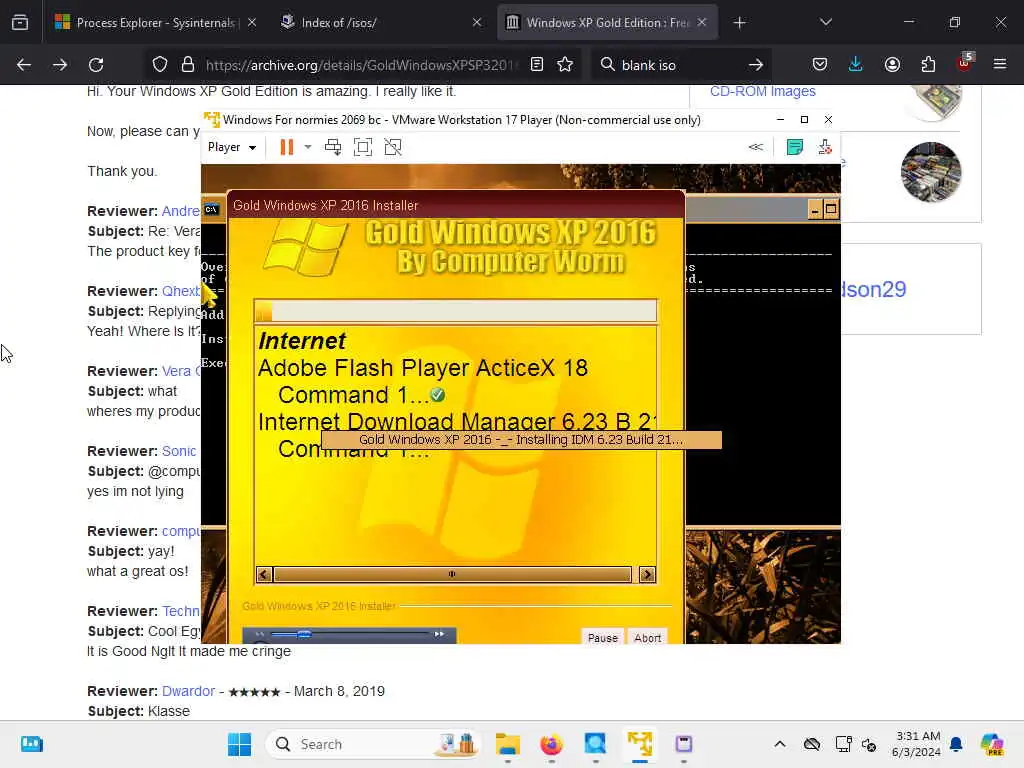Open the Firefox downloads panel
1024x768 pixels.
click(x=856, y=65)
